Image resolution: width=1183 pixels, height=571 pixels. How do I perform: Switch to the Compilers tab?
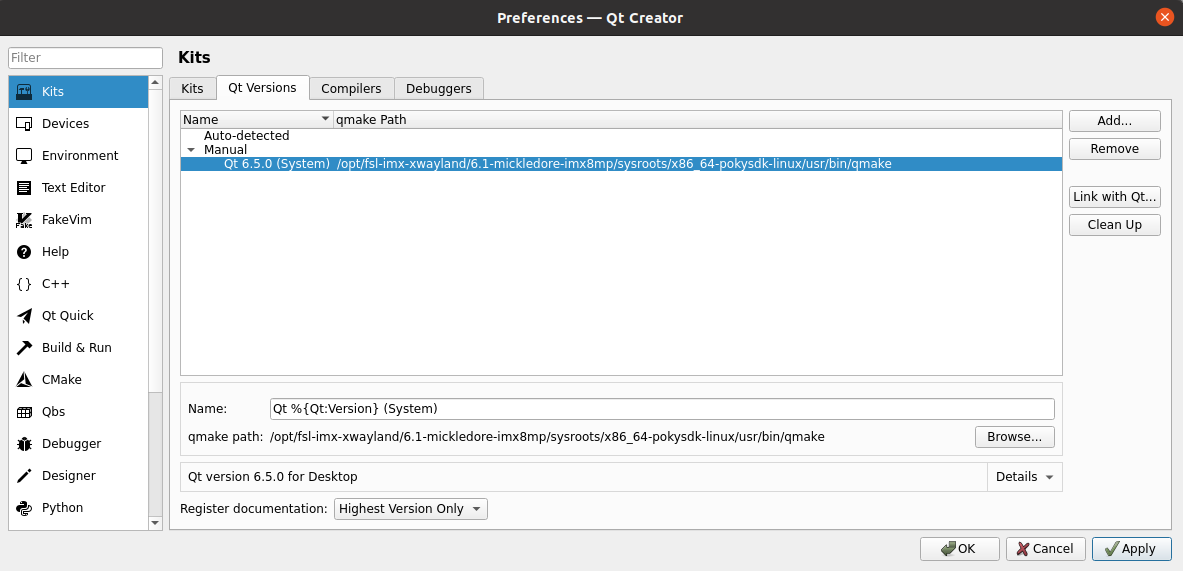point(352,88)
